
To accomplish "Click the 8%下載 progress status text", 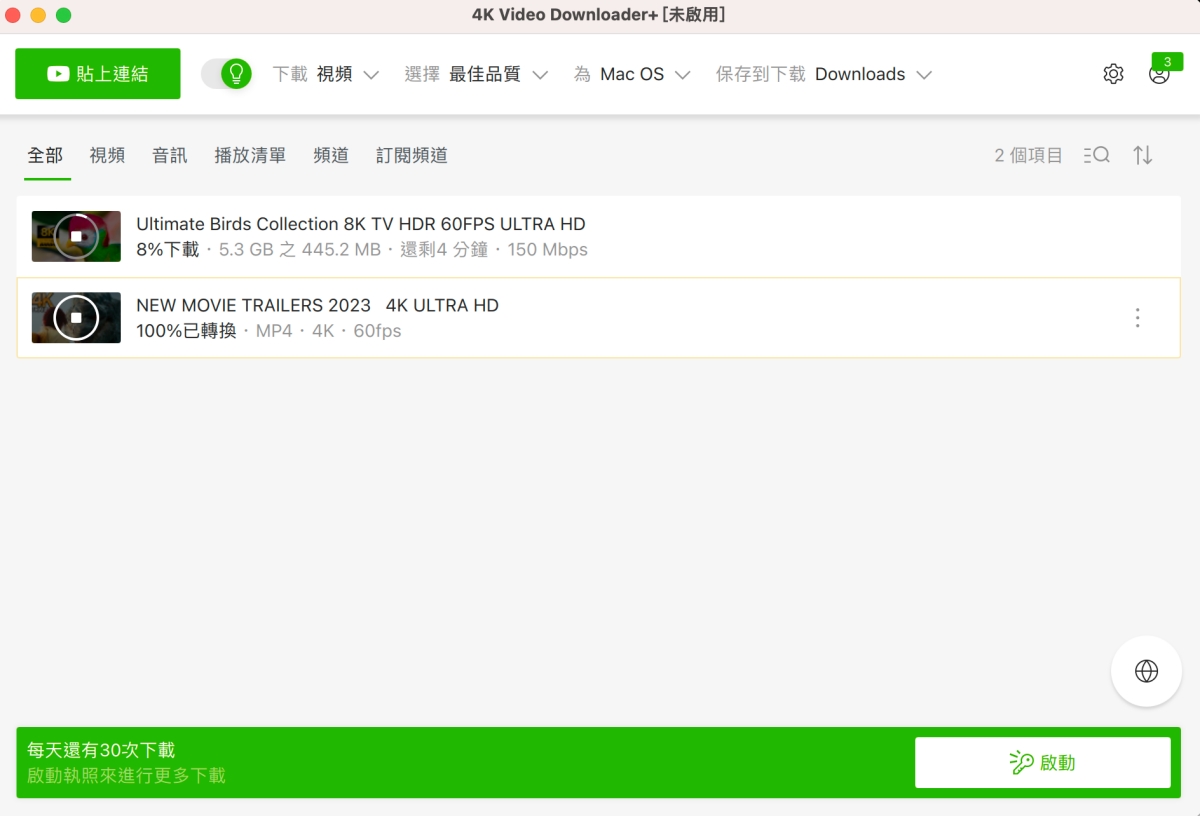I will [x=168, y=250].
